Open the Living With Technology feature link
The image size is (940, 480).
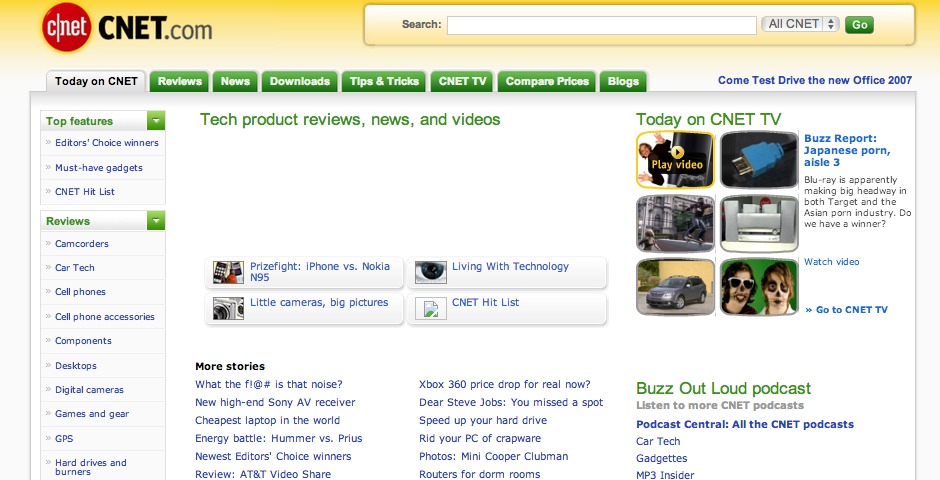[510, 267]
